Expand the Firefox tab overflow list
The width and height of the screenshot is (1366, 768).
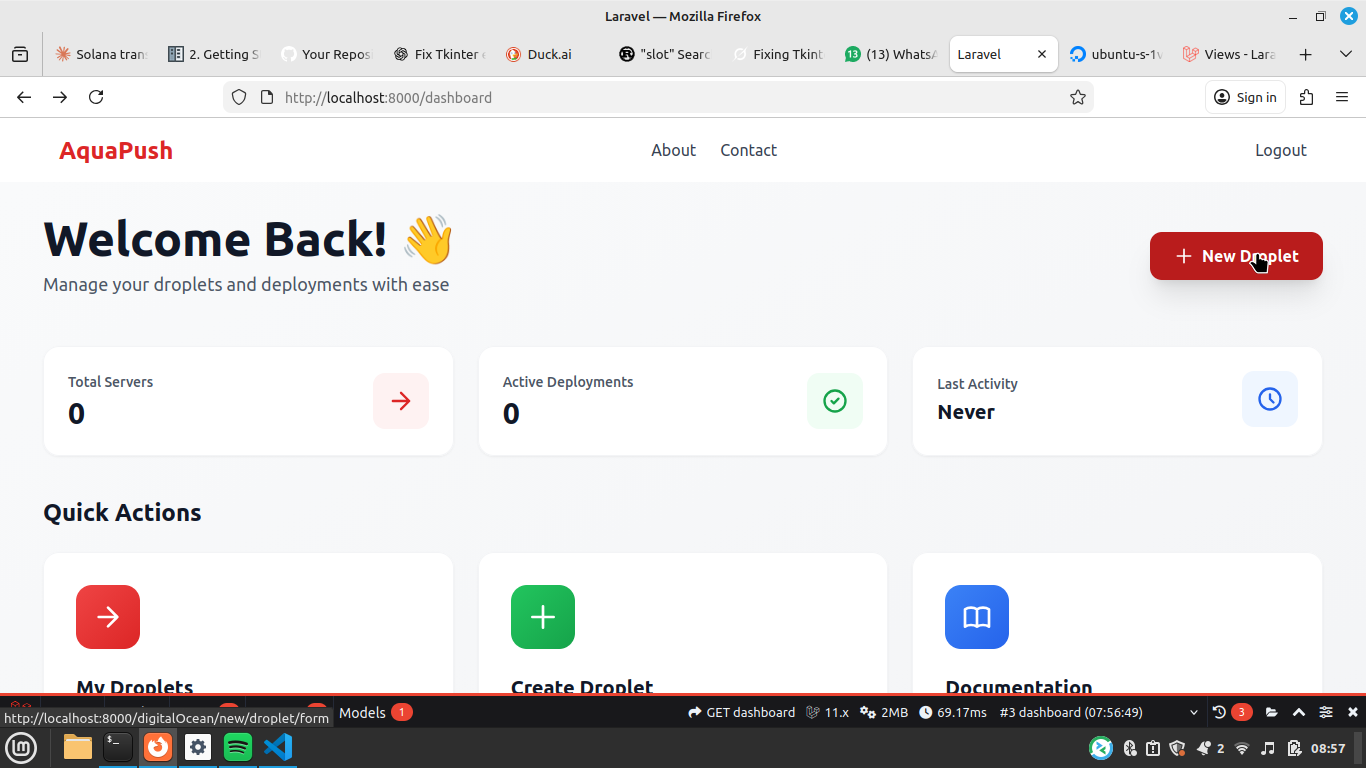(x=1345, y=54)
